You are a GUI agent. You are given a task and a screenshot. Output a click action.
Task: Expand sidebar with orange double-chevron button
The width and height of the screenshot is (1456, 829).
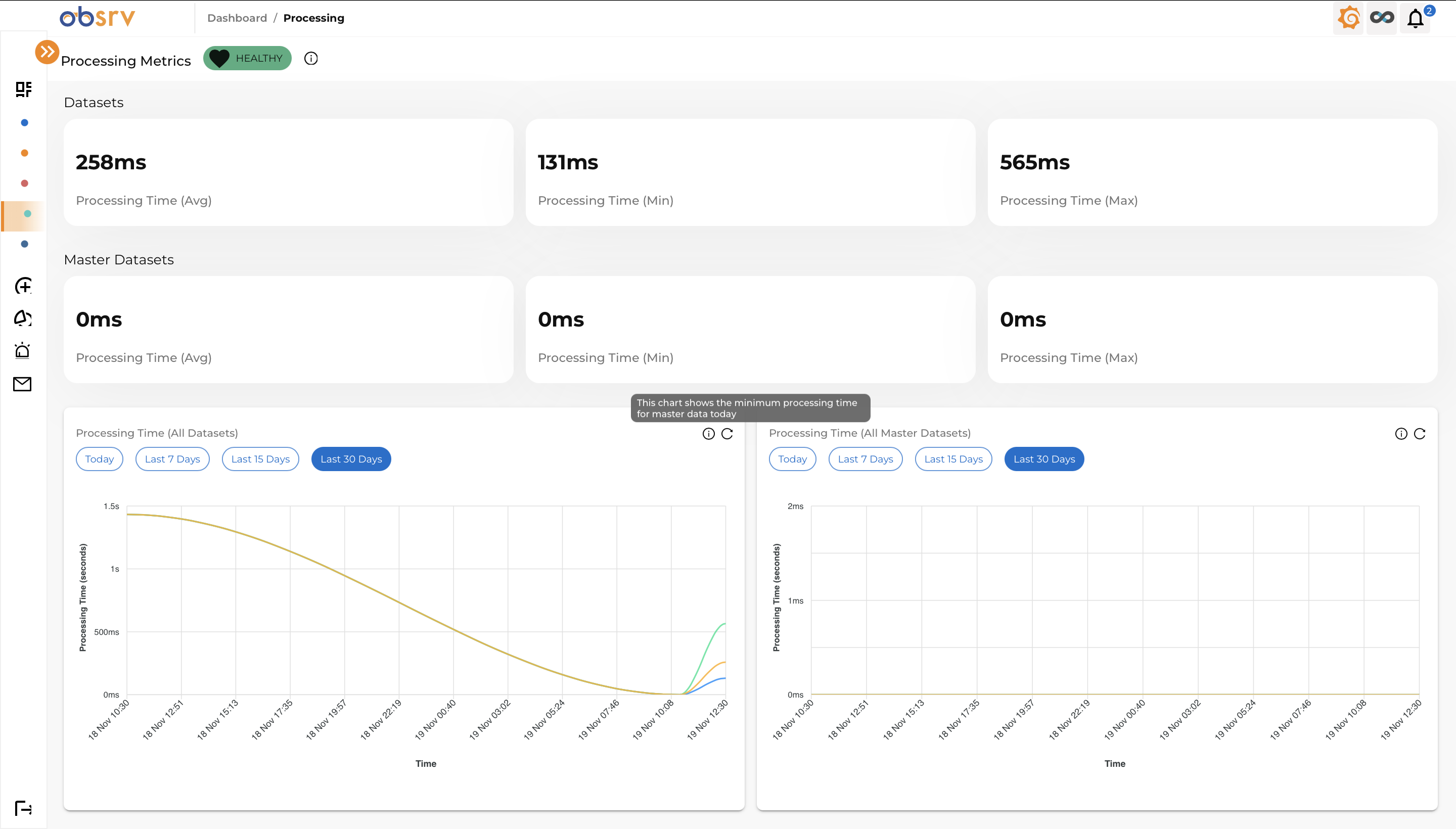pos(47,52)
